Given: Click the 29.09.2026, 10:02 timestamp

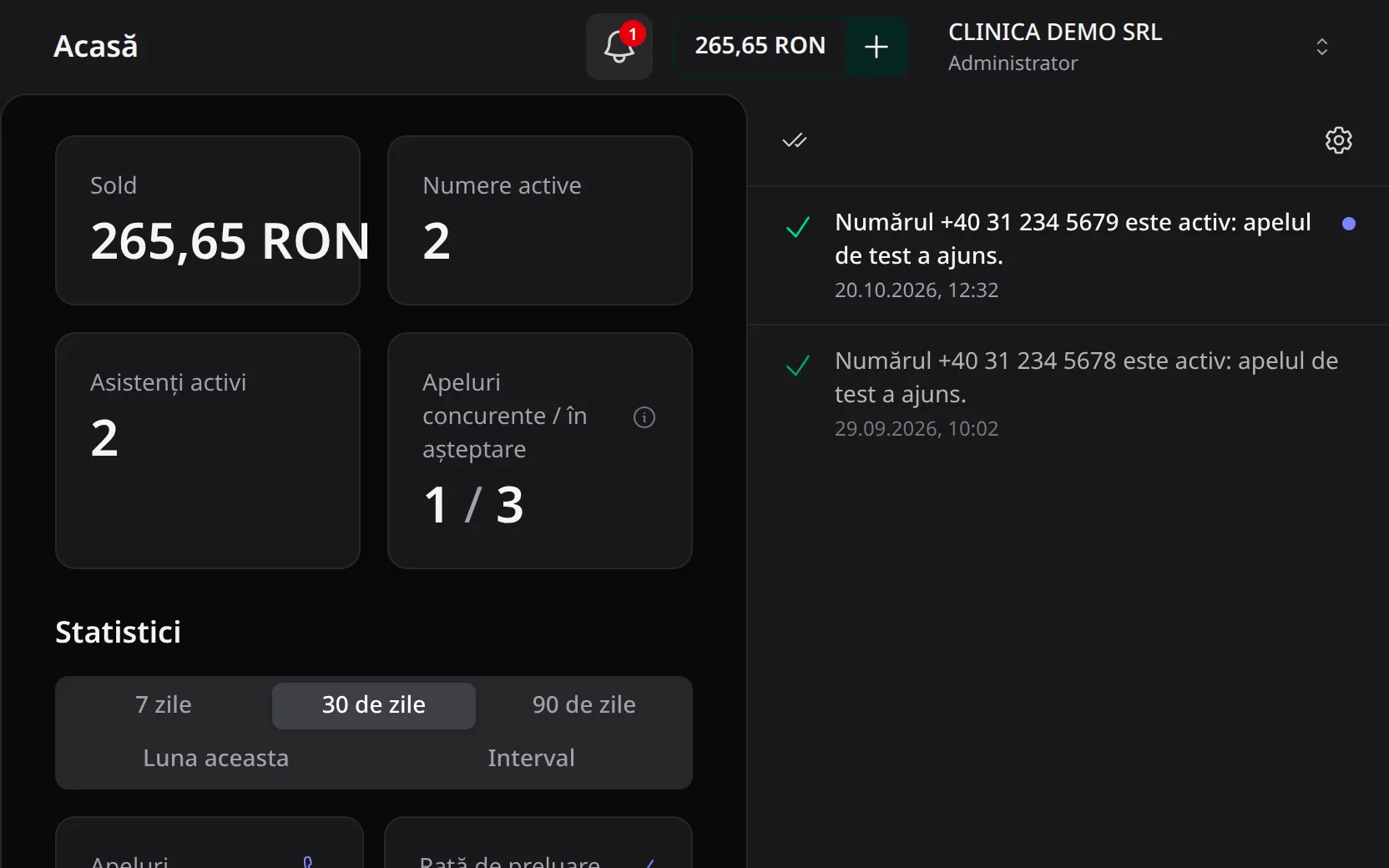Looking at the screenshot, I should [x=917, y=429].
